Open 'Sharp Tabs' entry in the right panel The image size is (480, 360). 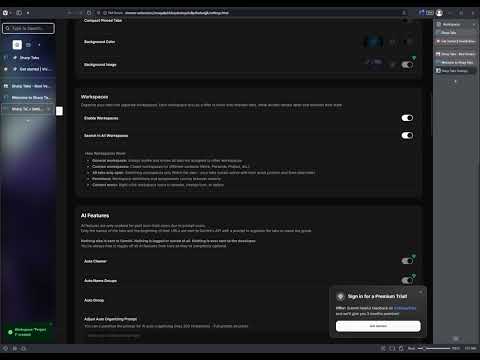[456, 33]
